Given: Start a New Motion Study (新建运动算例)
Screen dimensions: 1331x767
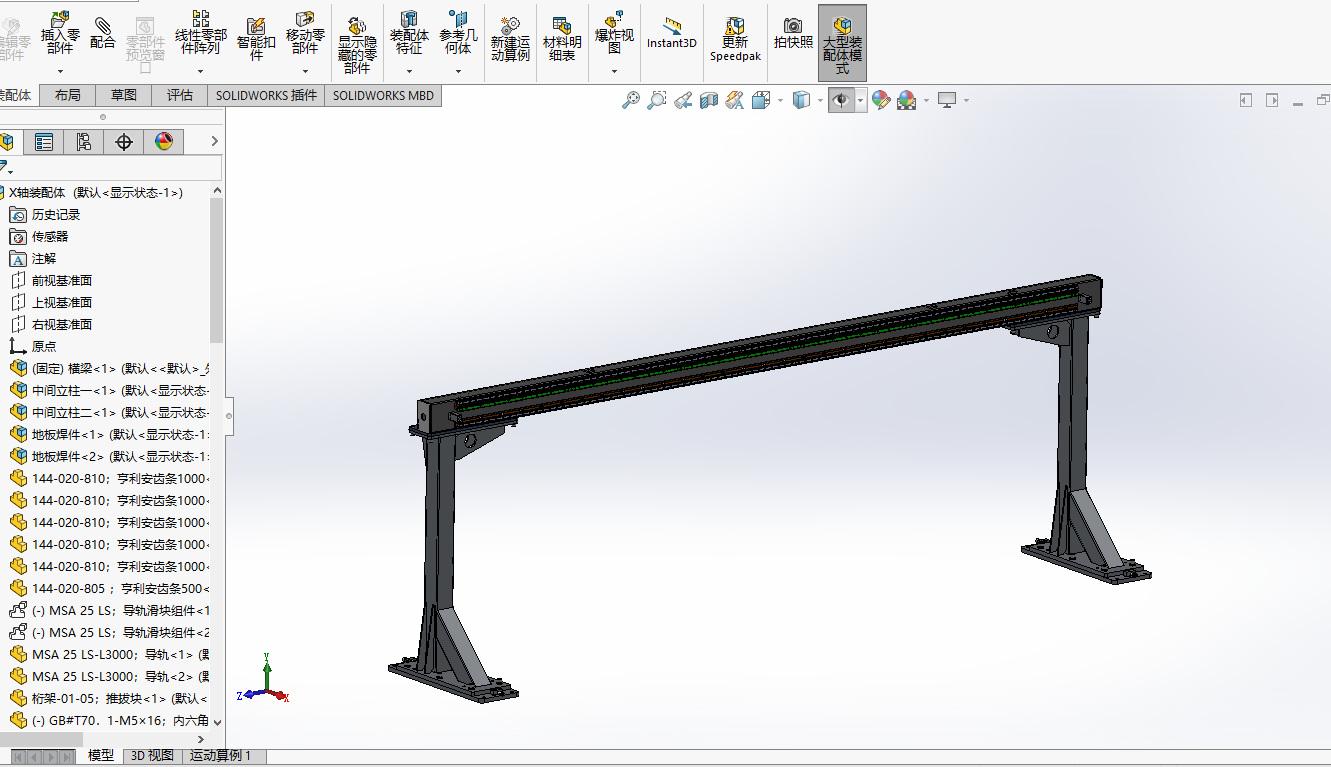Looking at the screenshot, I should tap(510, 40).
